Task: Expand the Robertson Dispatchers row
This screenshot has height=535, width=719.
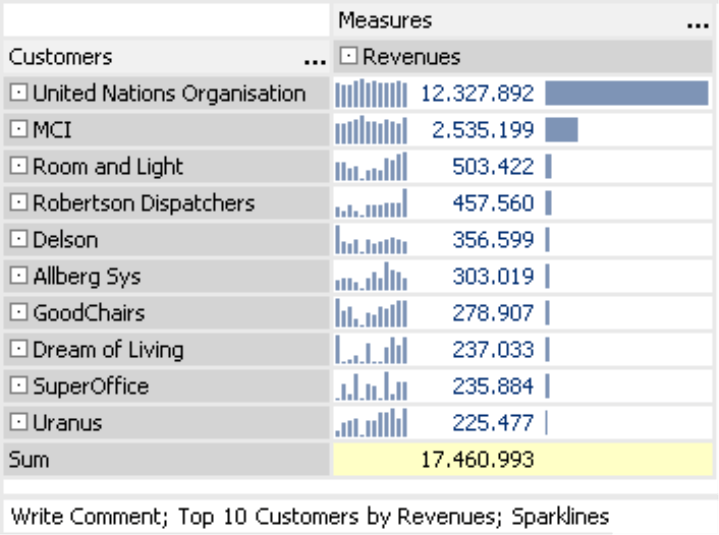Action: pos(18,203)
